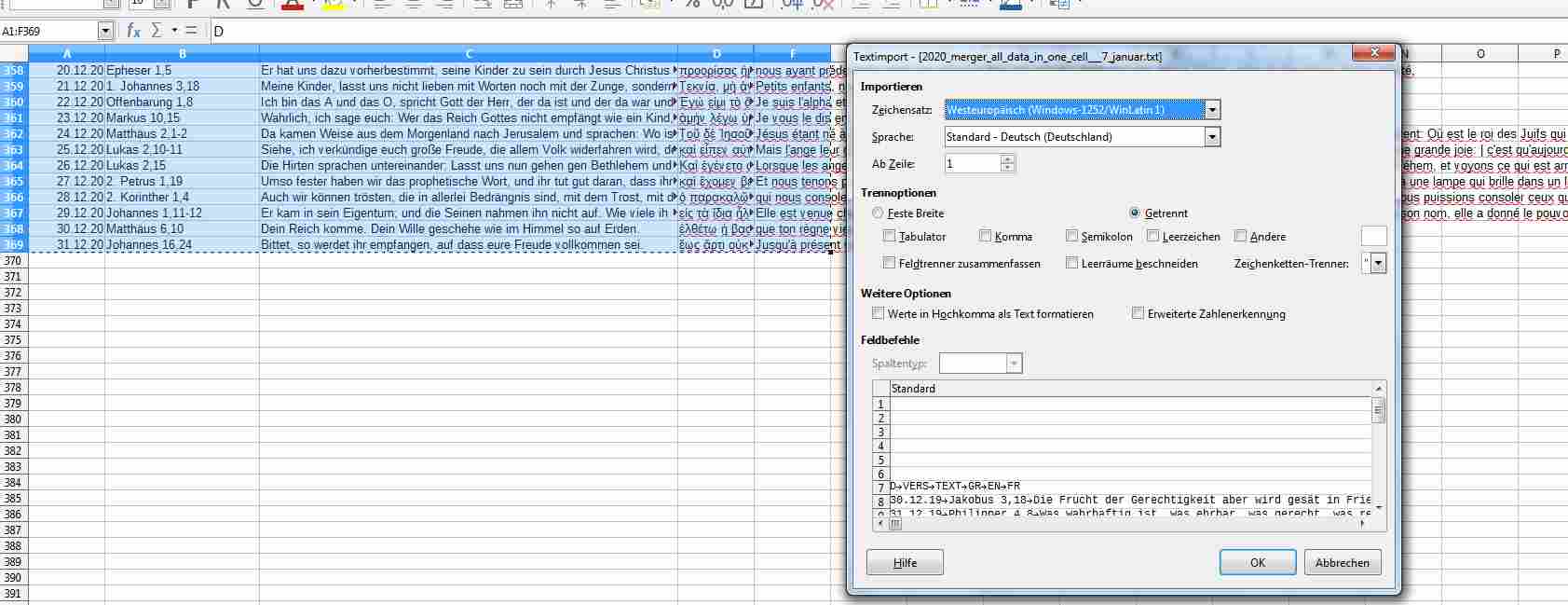Viewport: 1568px width, 605px height.
Task: Enable the Tabulator separator checkbox
Action: [890, 236]
